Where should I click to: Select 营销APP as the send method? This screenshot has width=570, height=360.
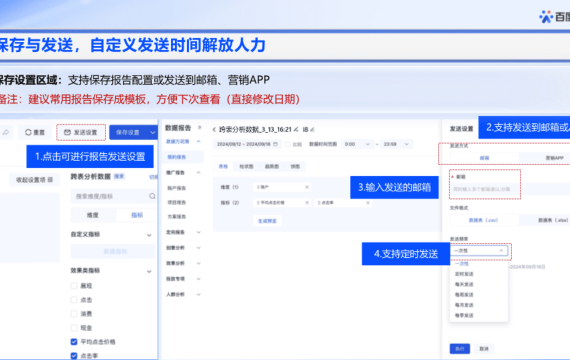tap(545, 158)
